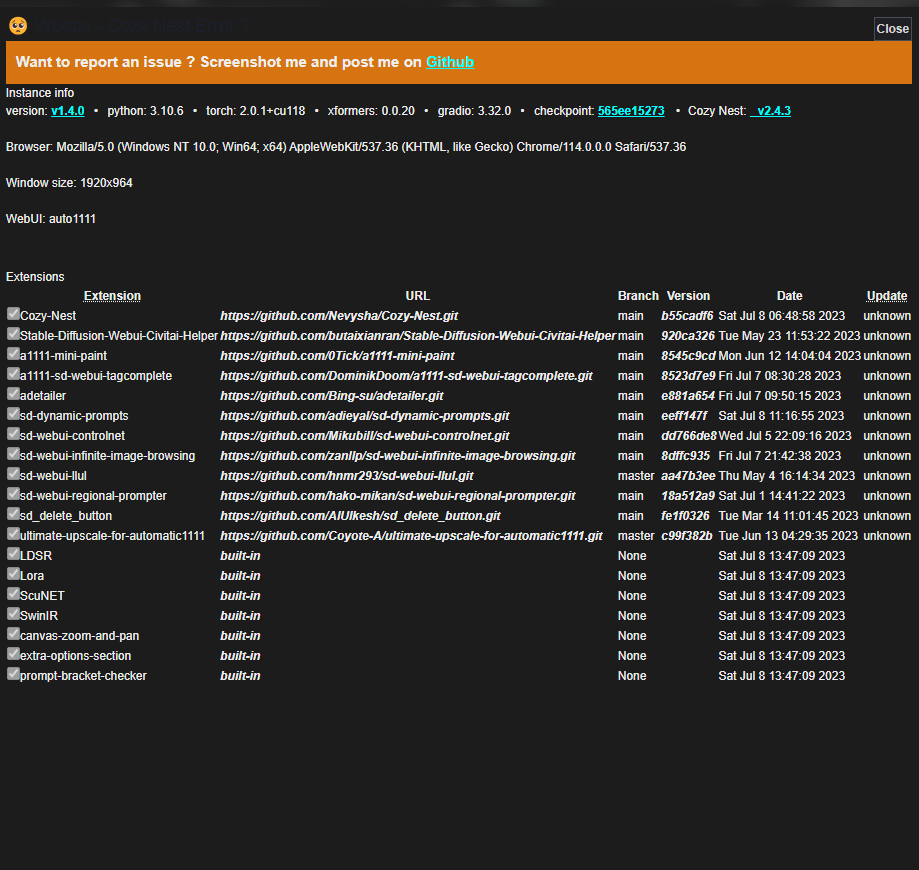Screen dimensions: 919x870
Task: Toggle Stable-Diffusion-Webui-Civitai-Helper checkbox
Action: pos(13,334)
